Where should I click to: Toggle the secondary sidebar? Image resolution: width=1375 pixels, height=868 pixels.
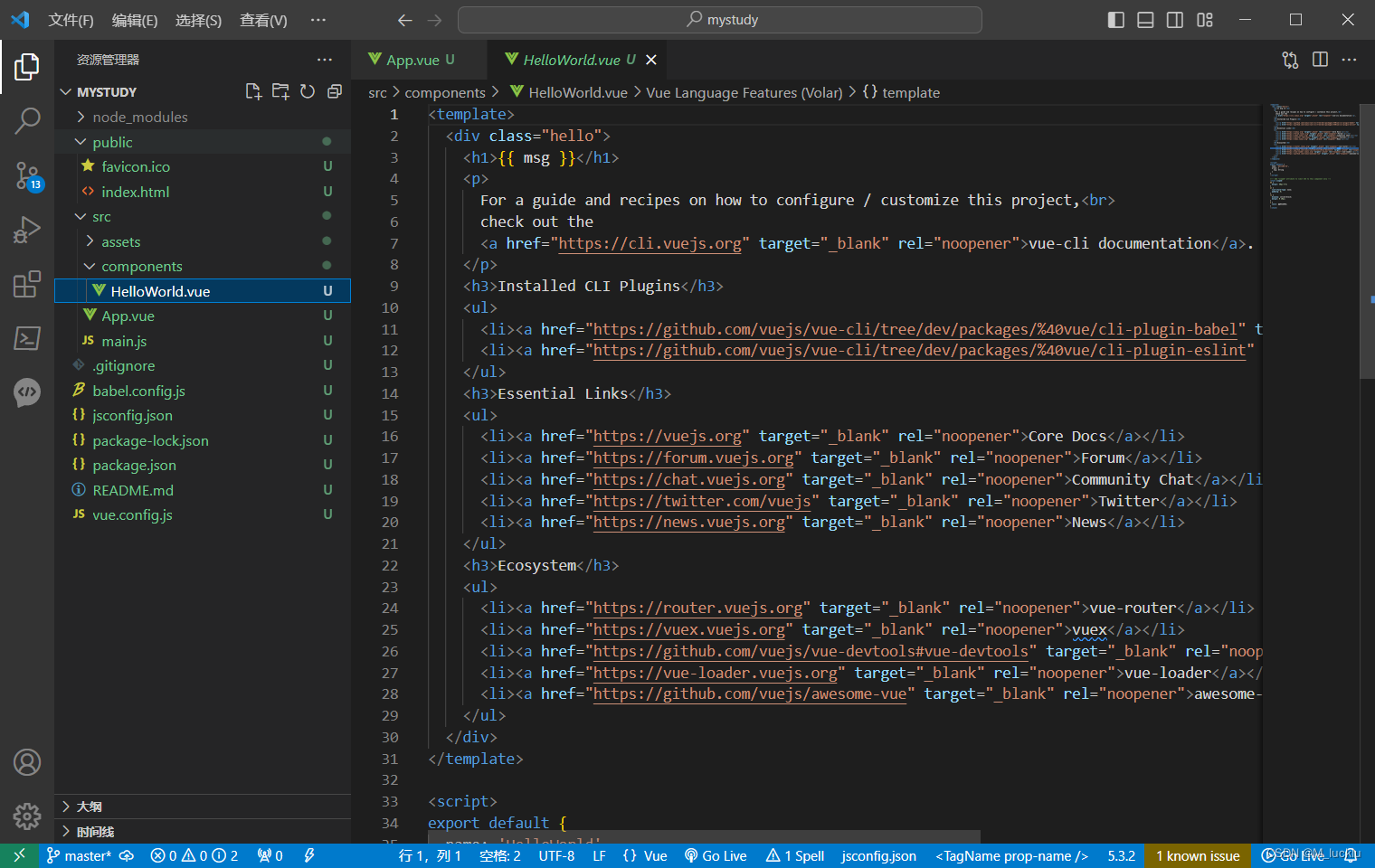1174,19
